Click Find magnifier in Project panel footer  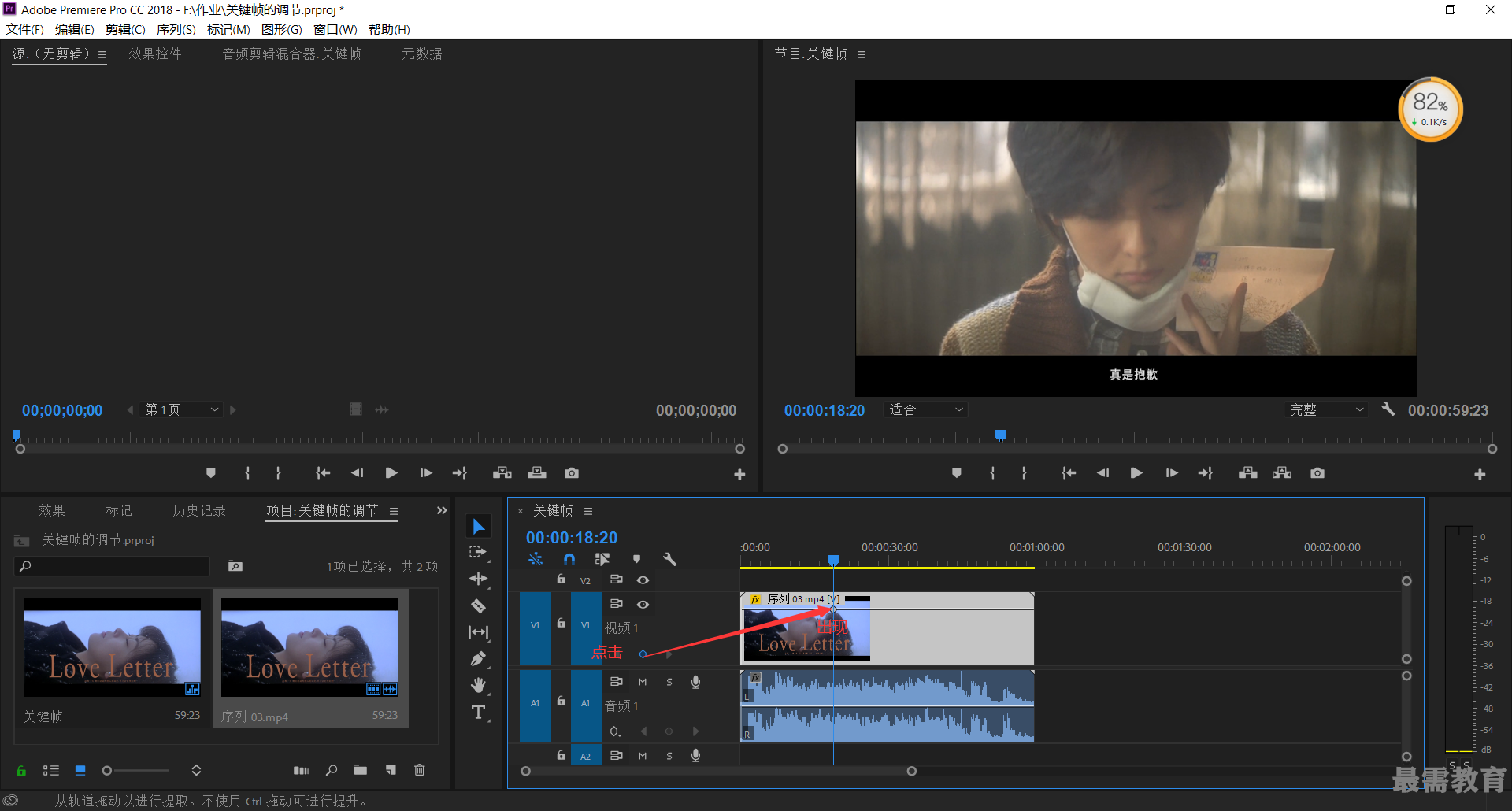332,770
